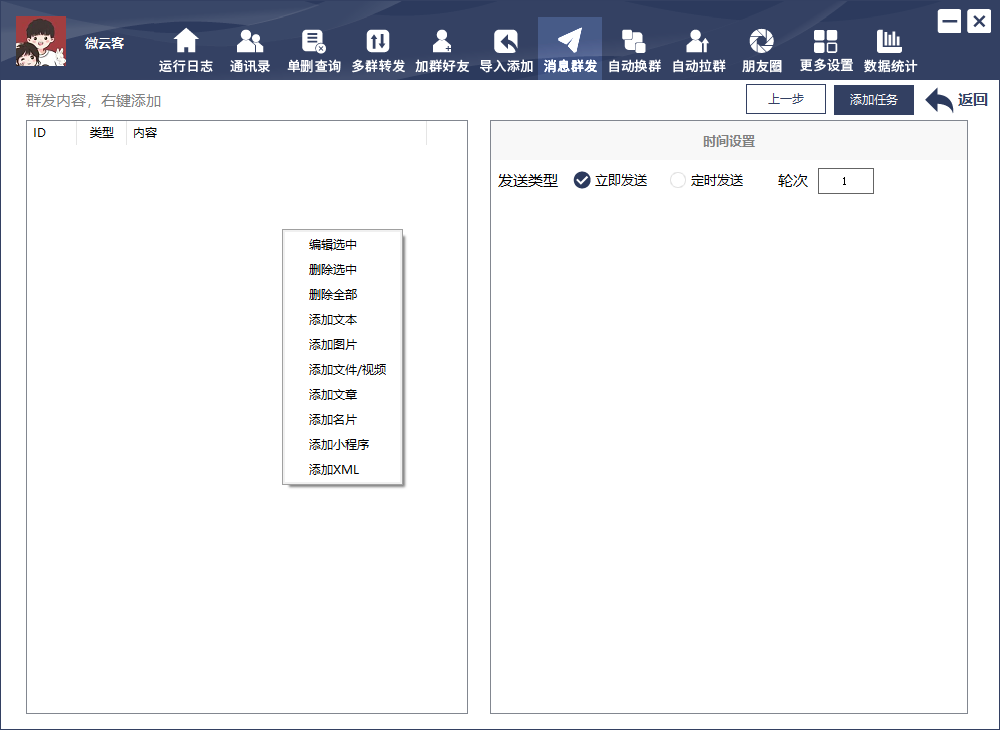Open 自动换群 toolbar icon
This screenshot has height=730, width=1000.
pyautogui.click(x=634, y=42)
